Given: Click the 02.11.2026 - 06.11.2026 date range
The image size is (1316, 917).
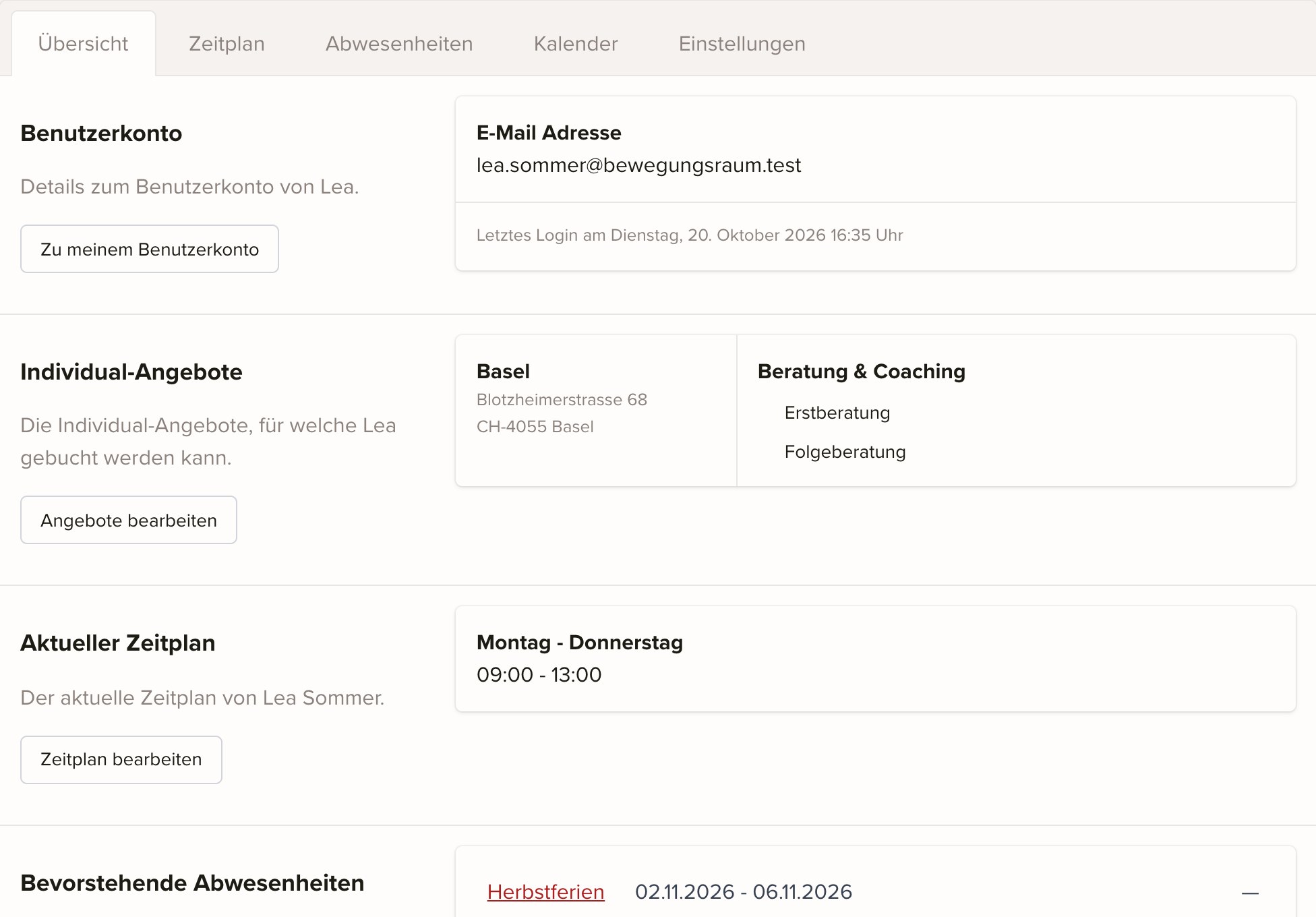Looking at the screenshot, I should [x=744, y=892].
